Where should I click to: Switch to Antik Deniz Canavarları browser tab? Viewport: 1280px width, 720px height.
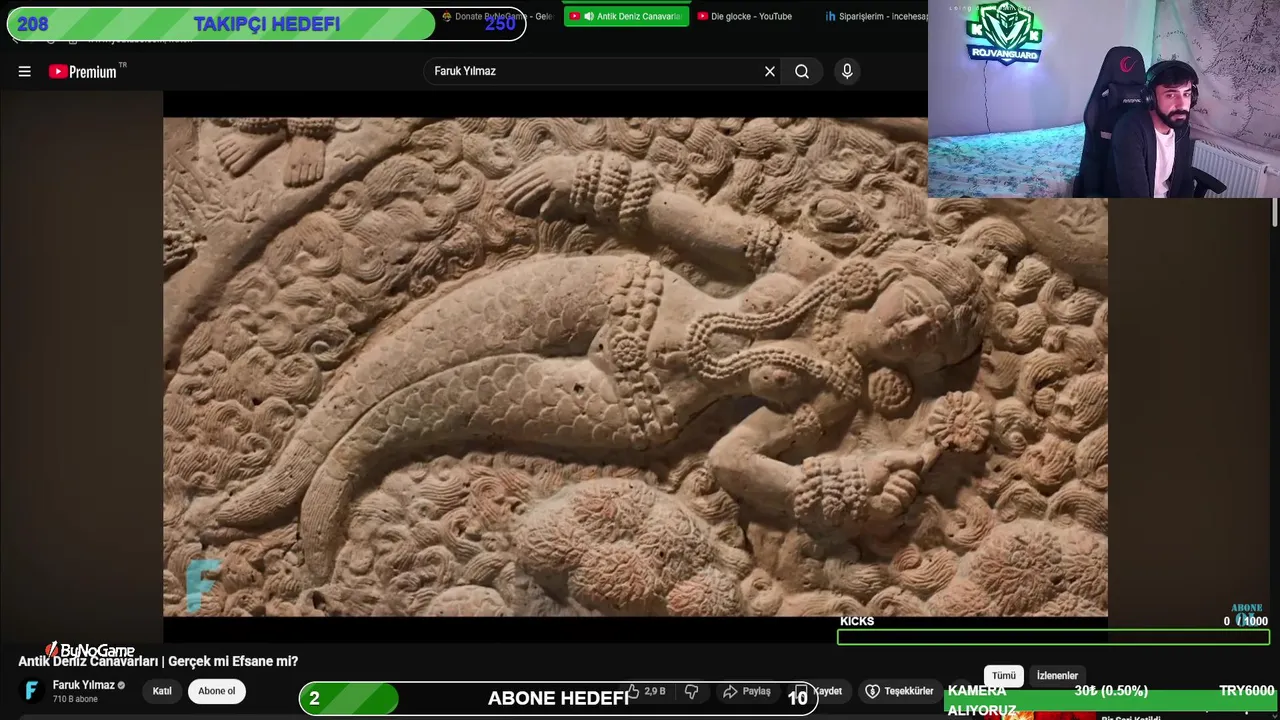626,16
